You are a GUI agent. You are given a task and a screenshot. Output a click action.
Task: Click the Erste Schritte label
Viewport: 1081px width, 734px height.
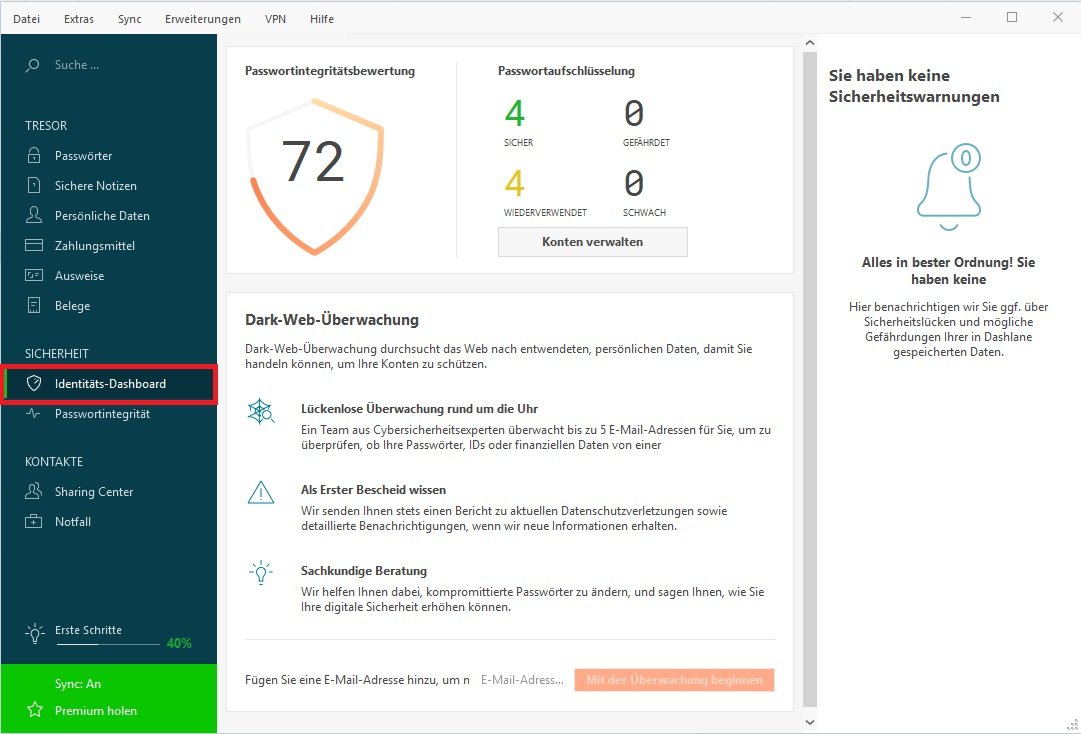click(x=88, y=630)
